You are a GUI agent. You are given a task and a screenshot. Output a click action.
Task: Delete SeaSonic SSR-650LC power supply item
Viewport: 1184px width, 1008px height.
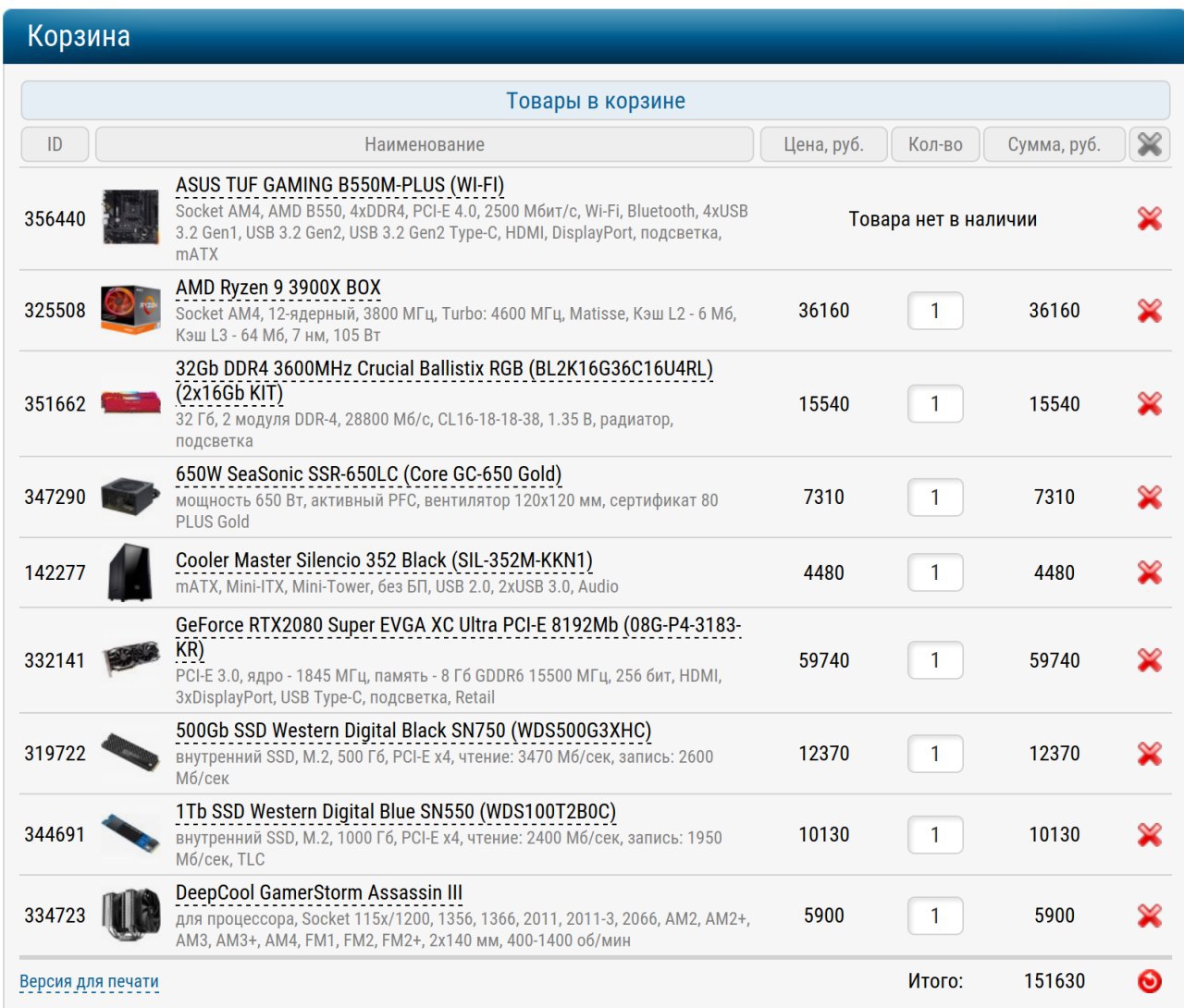1149,498
